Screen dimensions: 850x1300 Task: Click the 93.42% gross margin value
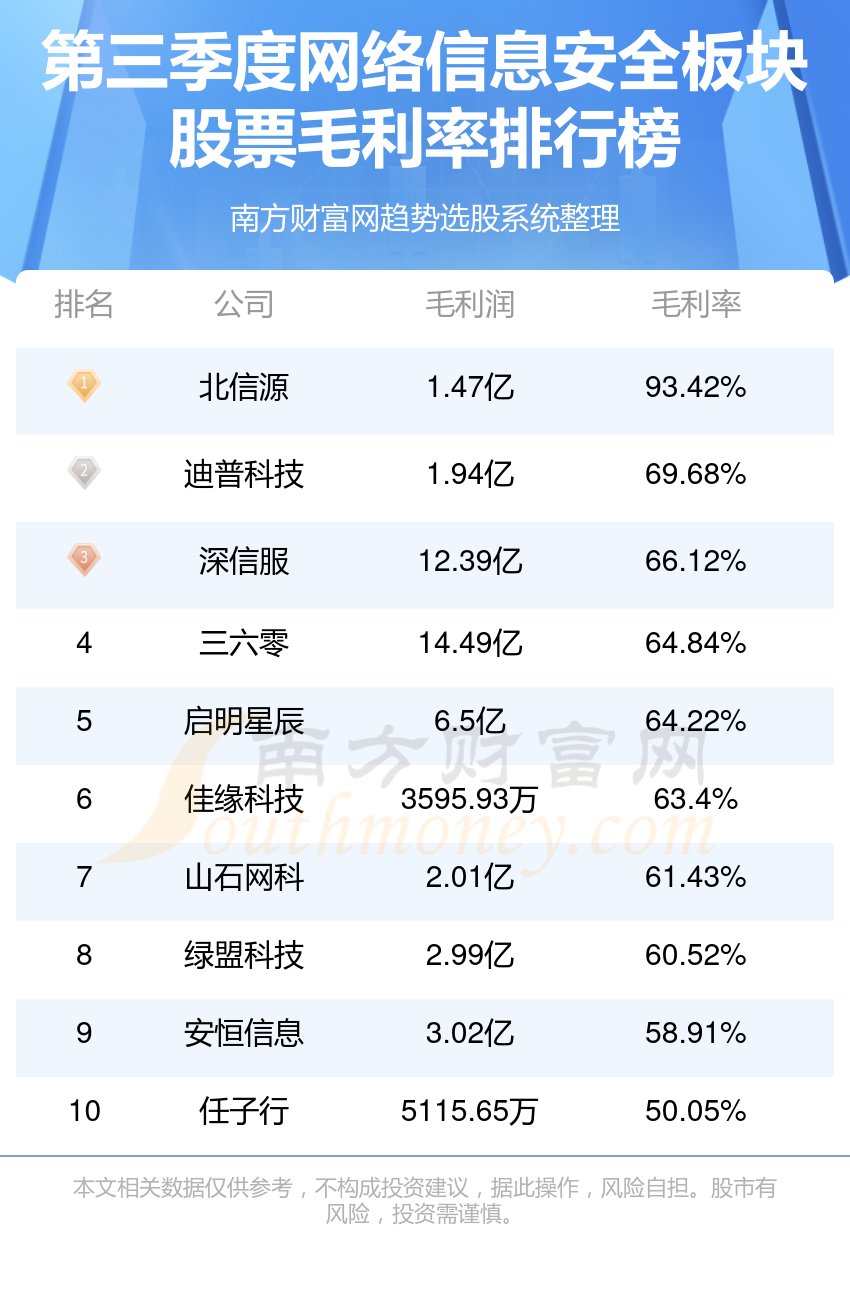pos(696,387)
